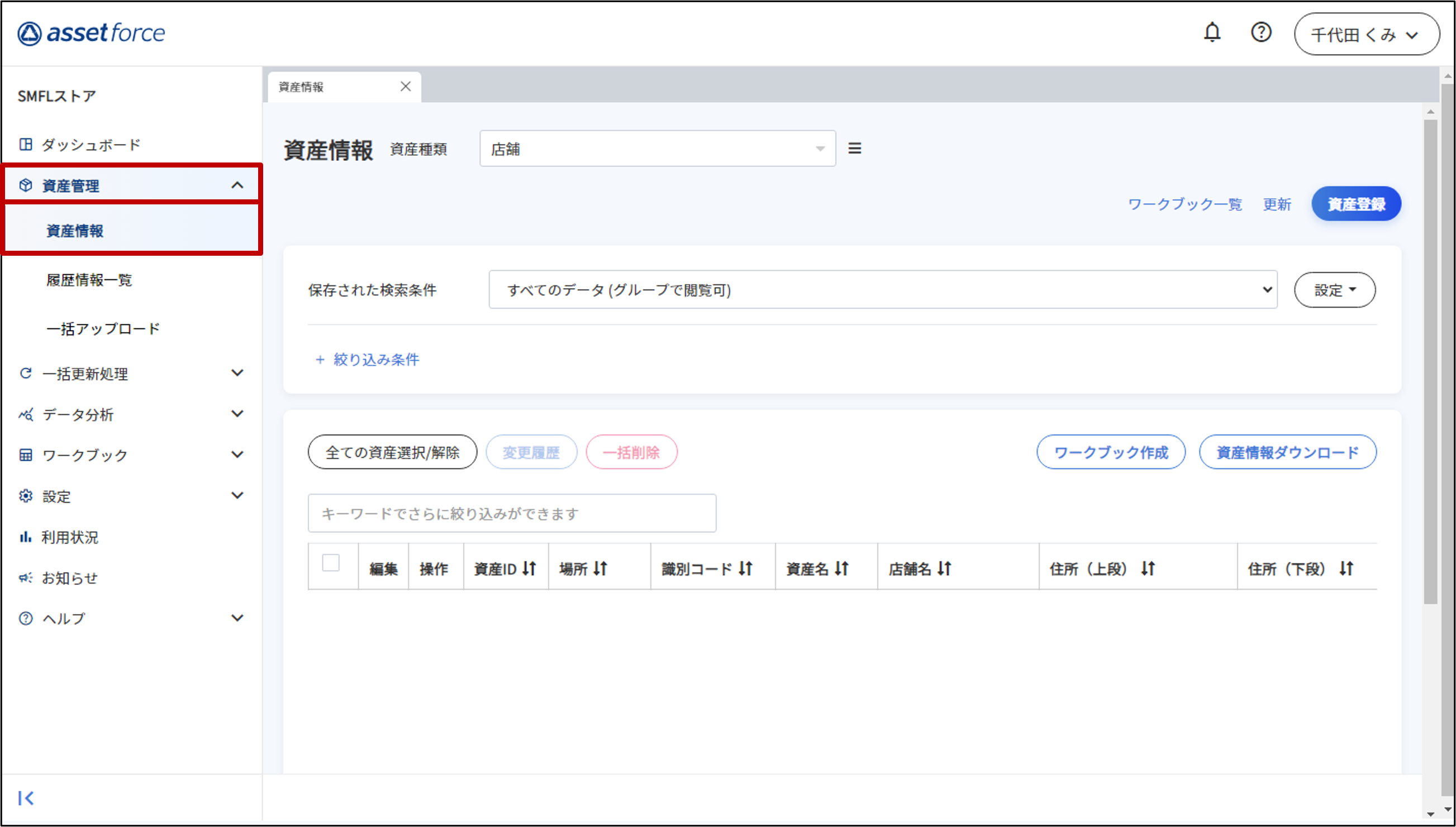Sort by 店舗名 column arrows
This screenshot has height=827, width=1456.
(x=944, y=568)
